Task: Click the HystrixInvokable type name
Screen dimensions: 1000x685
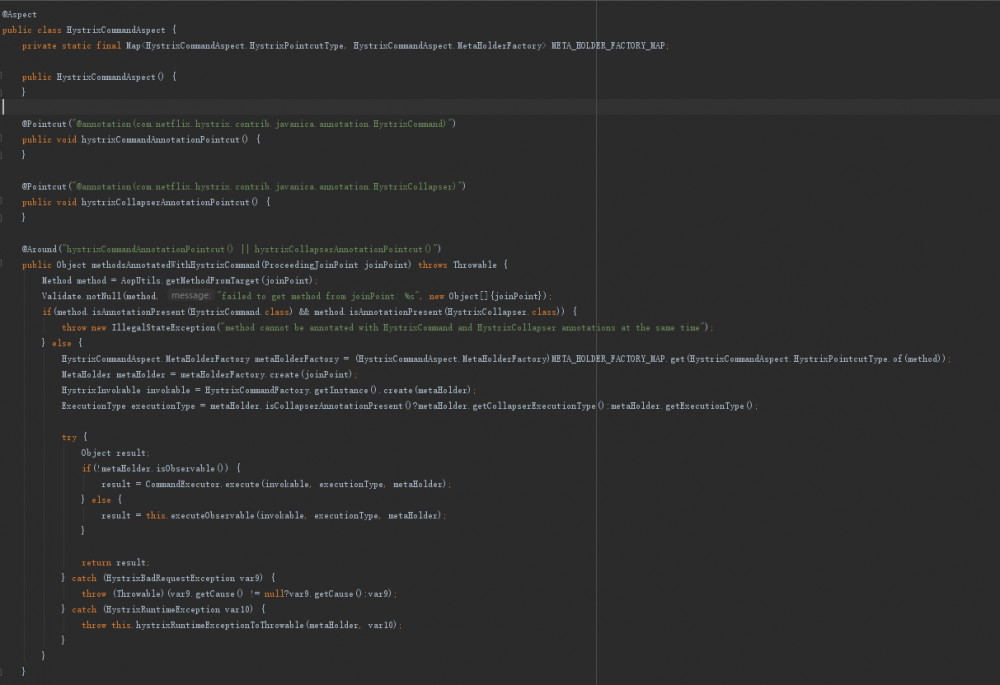Action: click(x=101, y=390)
